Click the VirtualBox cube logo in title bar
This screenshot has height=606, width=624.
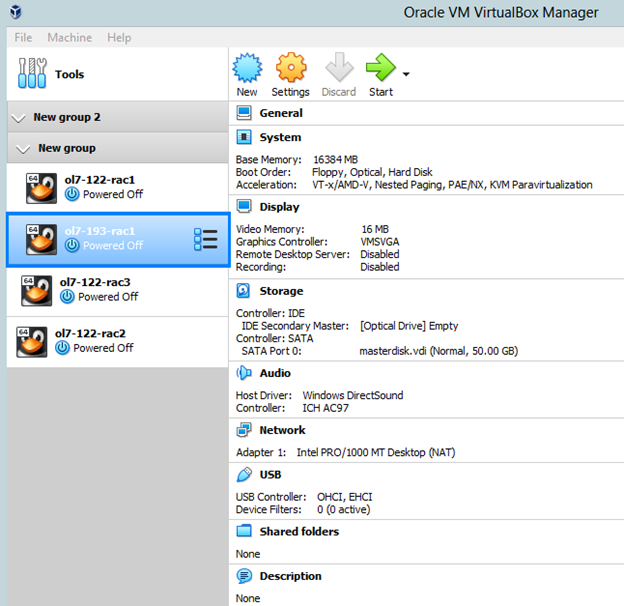click(x=16, y=12)
